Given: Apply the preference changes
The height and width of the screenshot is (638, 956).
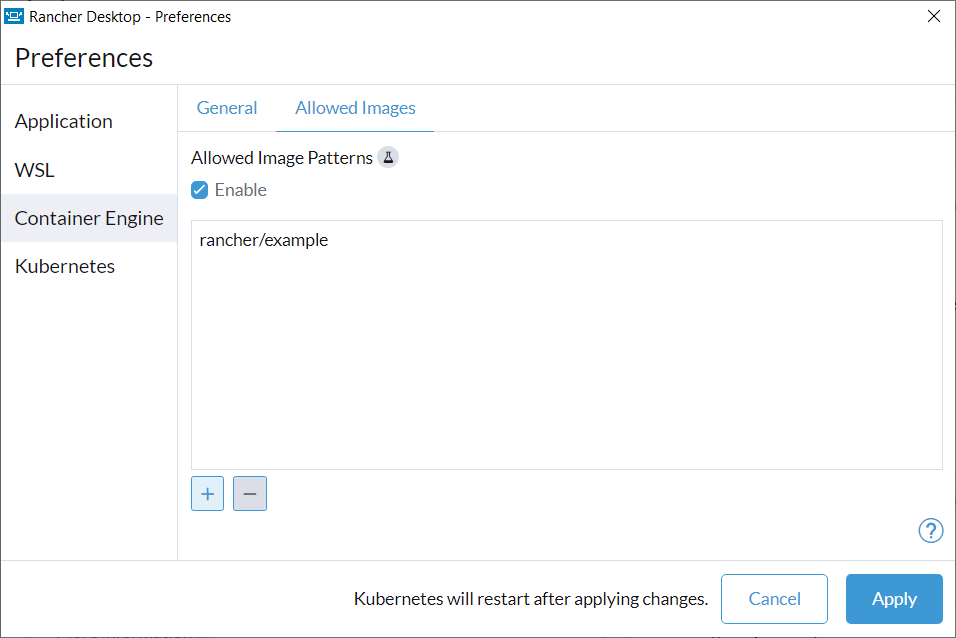Looking at the screenshot, I should [894, 599].
